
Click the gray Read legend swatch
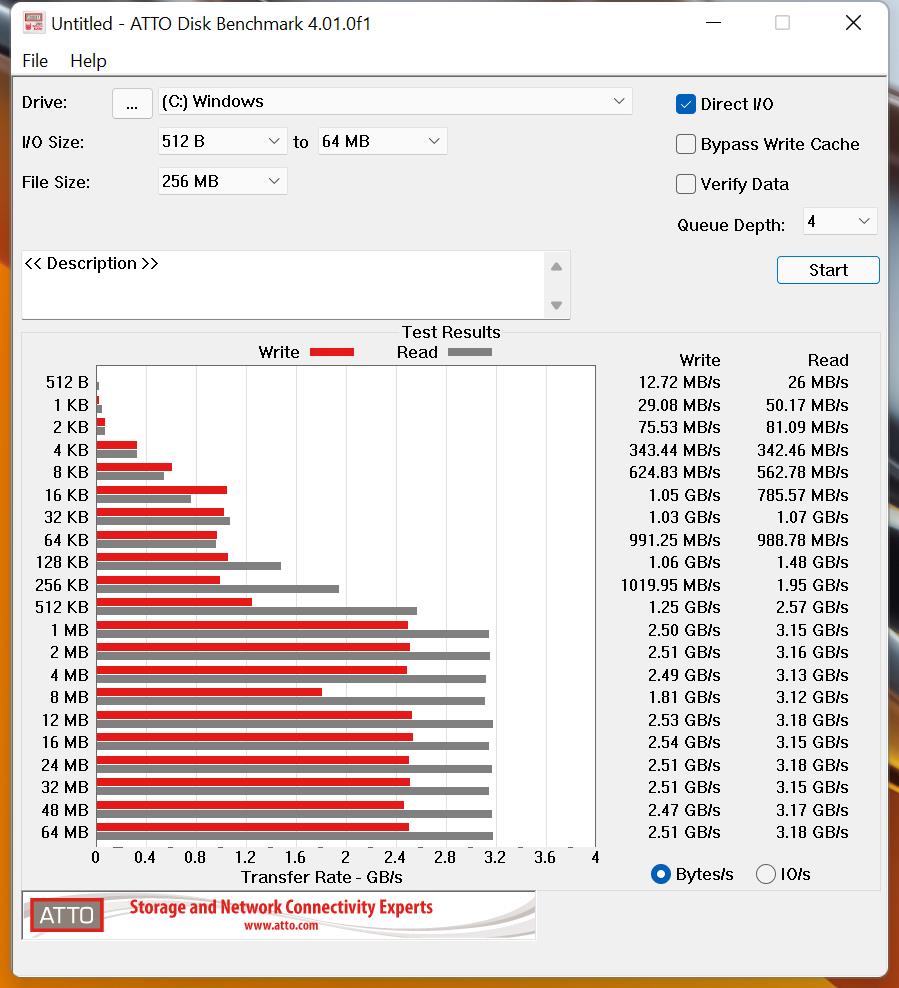click(470, 352)
